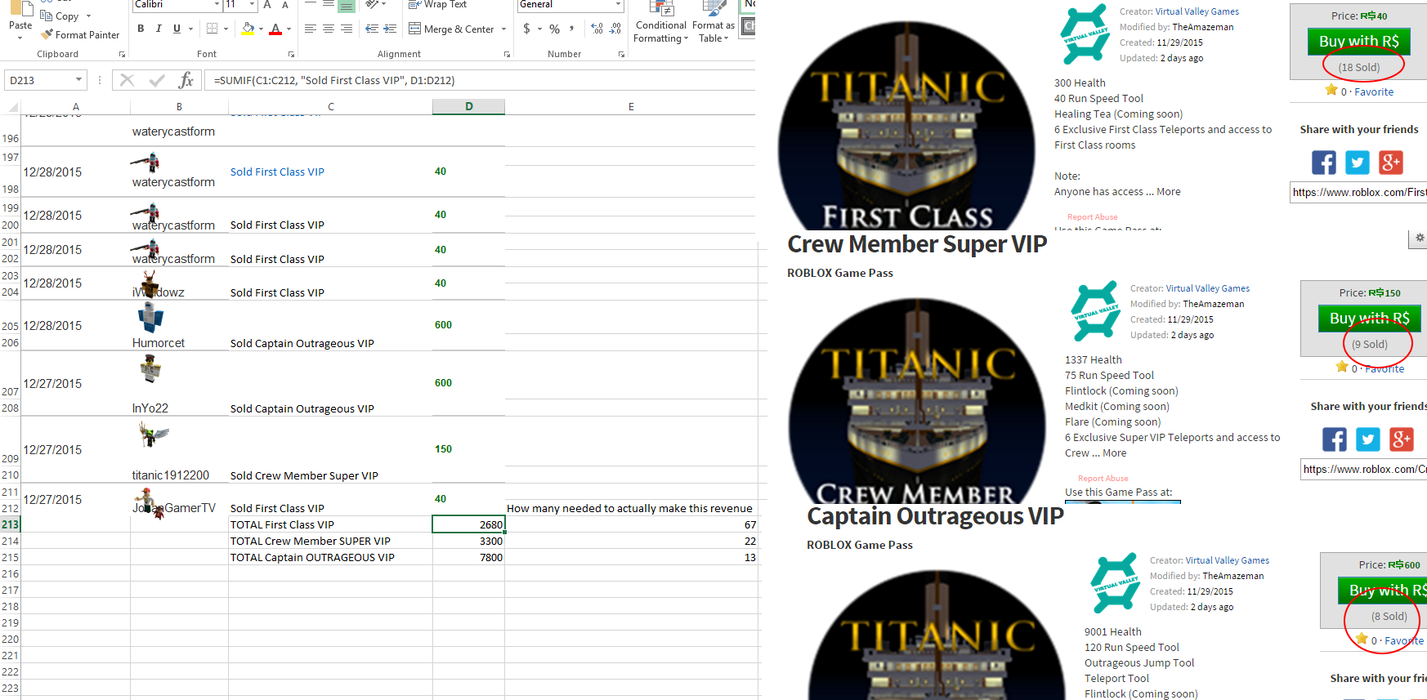This screenshot has height=700, width=1427.
Task: Click the Copy button in Clipboard group
Action: 60,16
